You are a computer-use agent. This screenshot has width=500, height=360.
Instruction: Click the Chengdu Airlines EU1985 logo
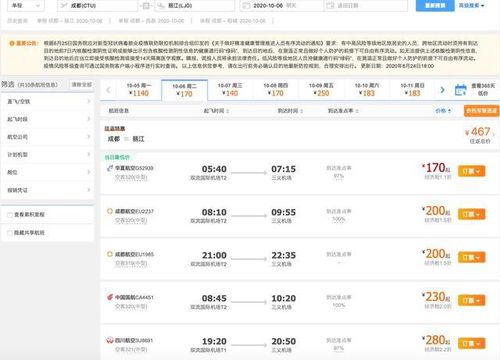pyautogui.click(x=110, y=254)
